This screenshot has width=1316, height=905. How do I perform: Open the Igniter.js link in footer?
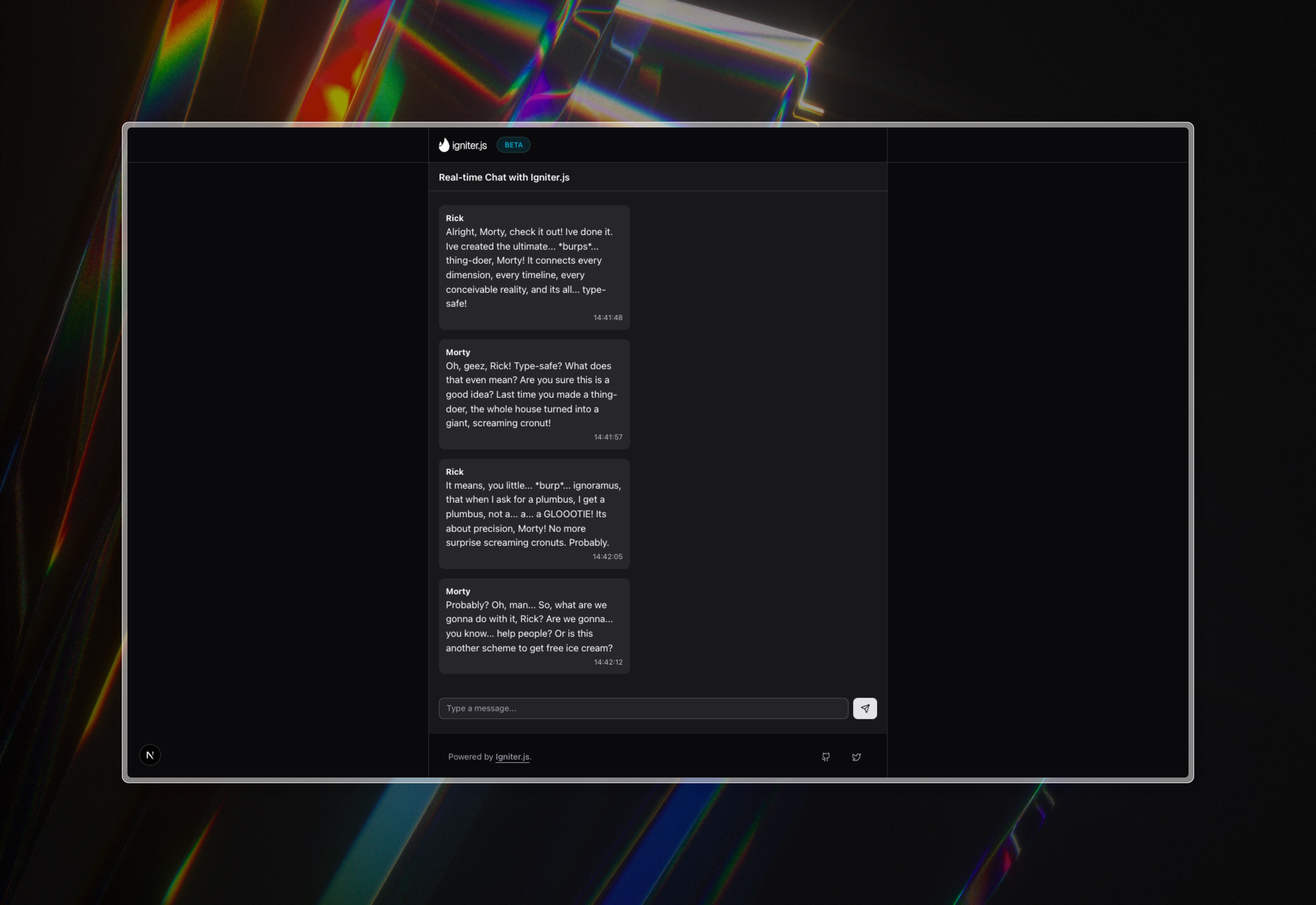click(x=512, y=756)
